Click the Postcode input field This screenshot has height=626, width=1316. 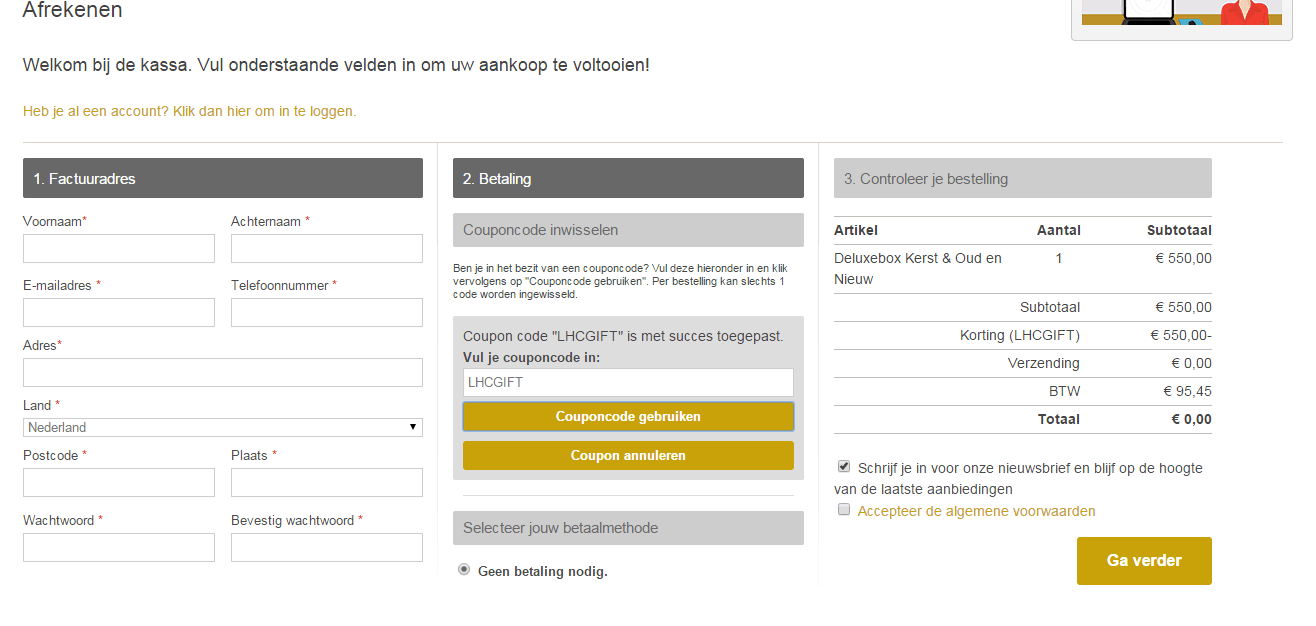tap(119, 482)
